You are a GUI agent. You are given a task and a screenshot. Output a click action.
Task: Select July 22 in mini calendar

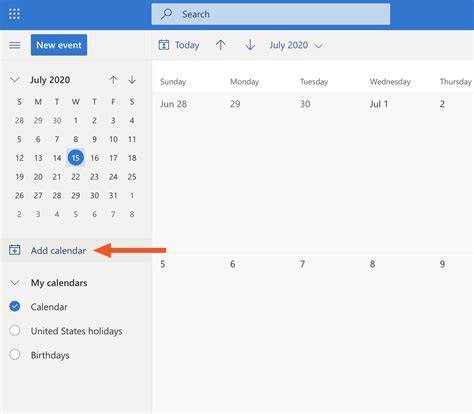(x=76, y=177)
